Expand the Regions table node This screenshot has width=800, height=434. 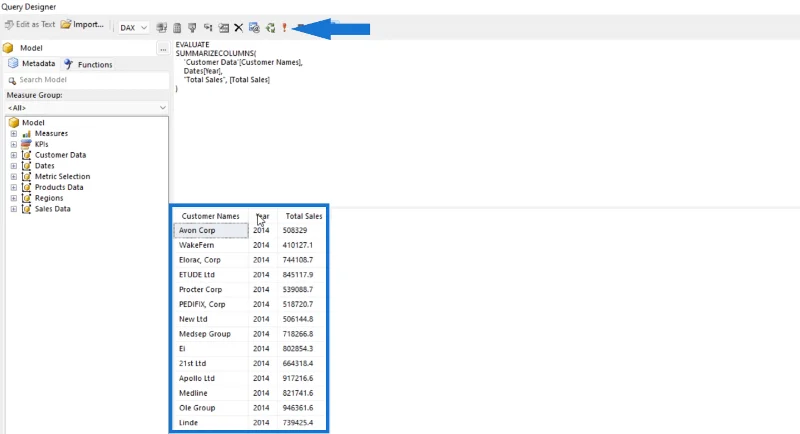click(14, 198)
